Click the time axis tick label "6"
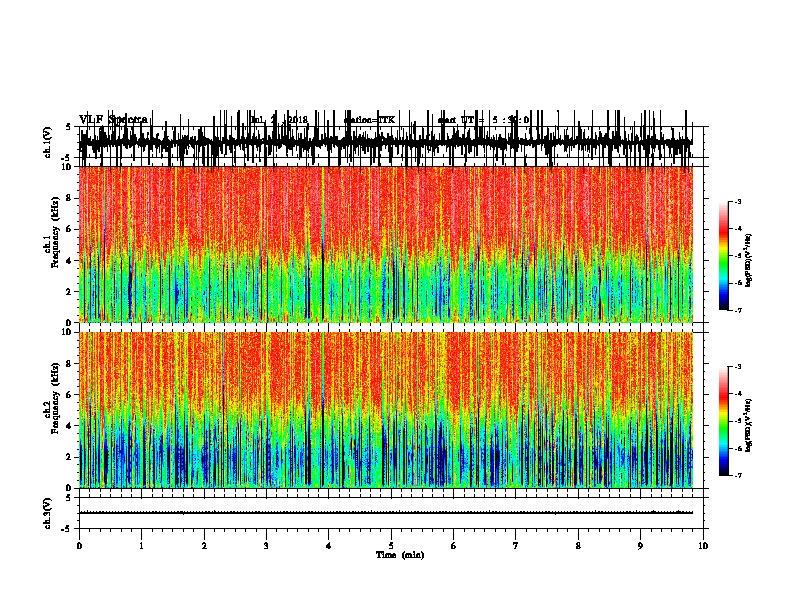Screen dimensions: 792x612 [x=454, y=546]
